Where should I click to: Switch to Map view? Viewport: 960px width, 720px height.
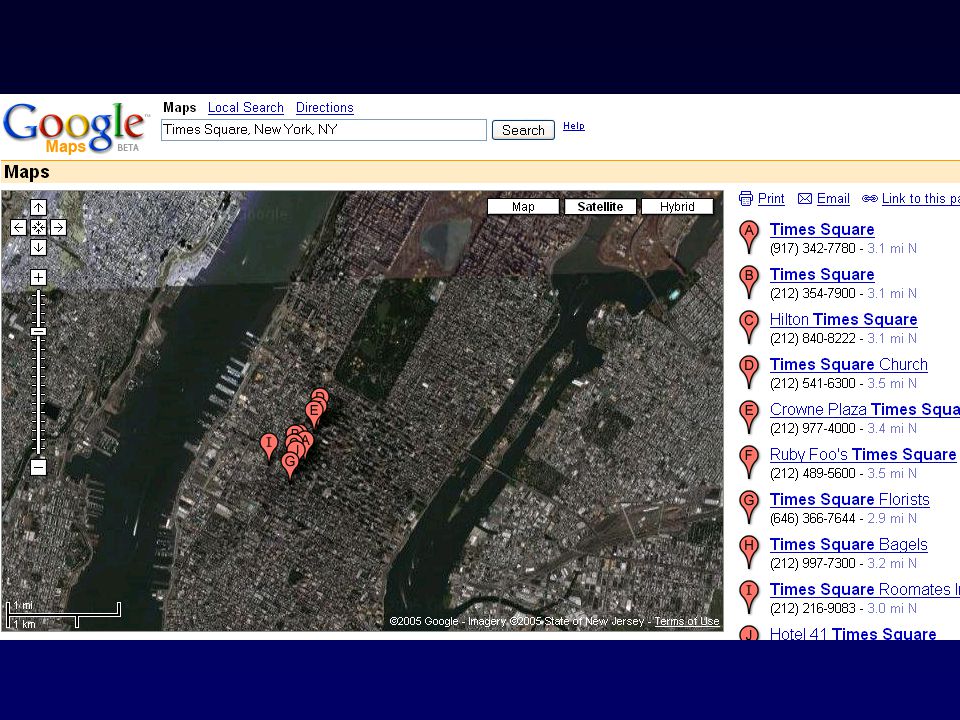pyautogui.click(x=523, y=206)
